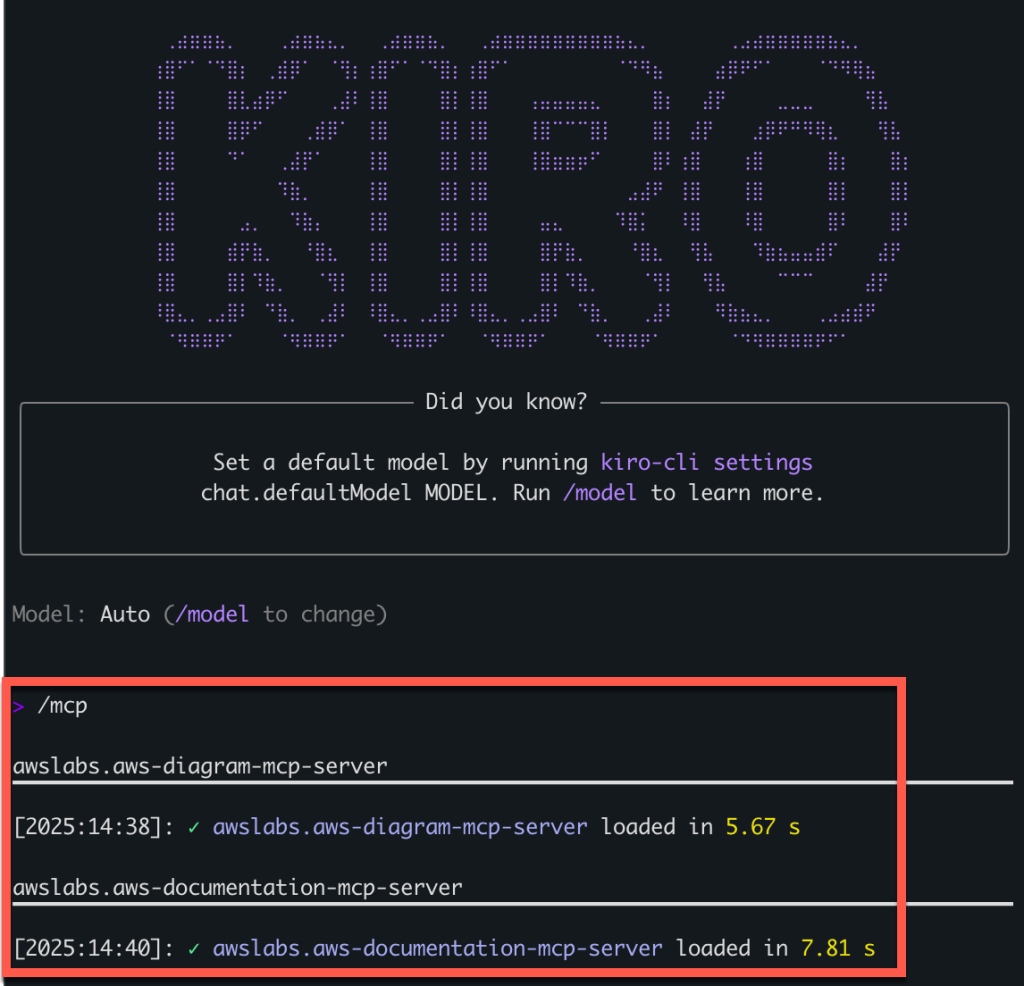Click blue 'awslabs.aws-documentation-mcp-server' loaded entry
This screenshot has height=986, width=1024.
pos(438,948)
